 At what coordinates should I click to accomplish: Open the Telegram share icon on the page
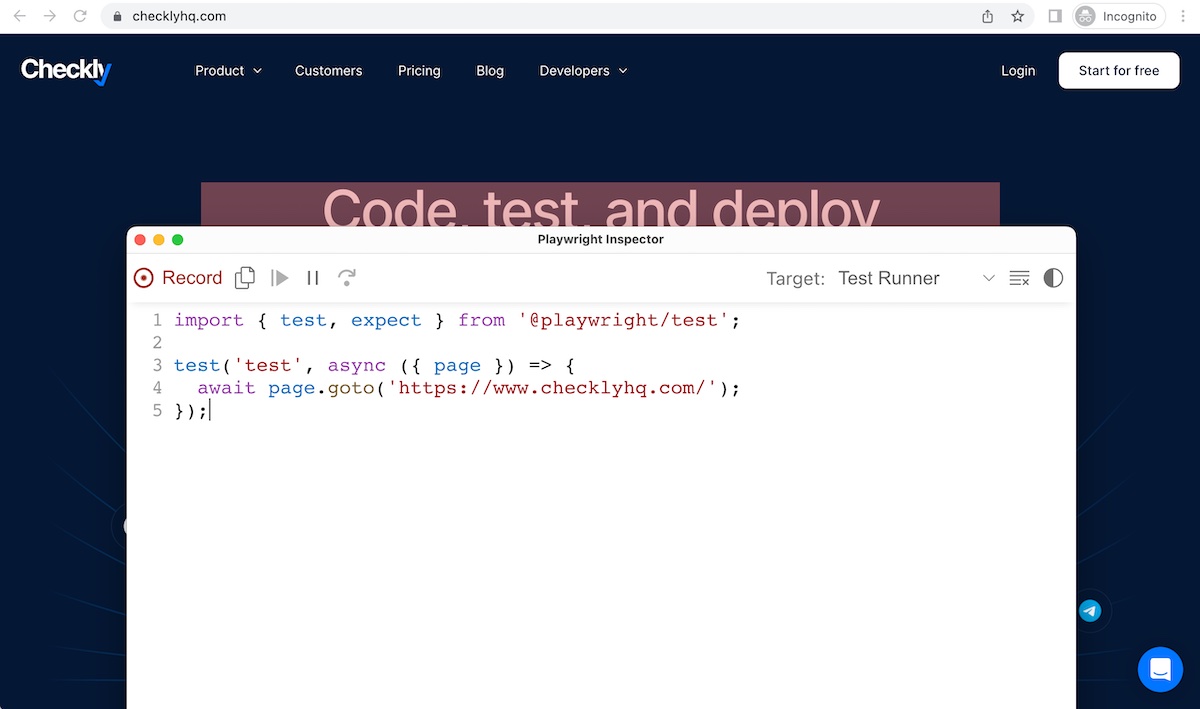pos(1090,611)
